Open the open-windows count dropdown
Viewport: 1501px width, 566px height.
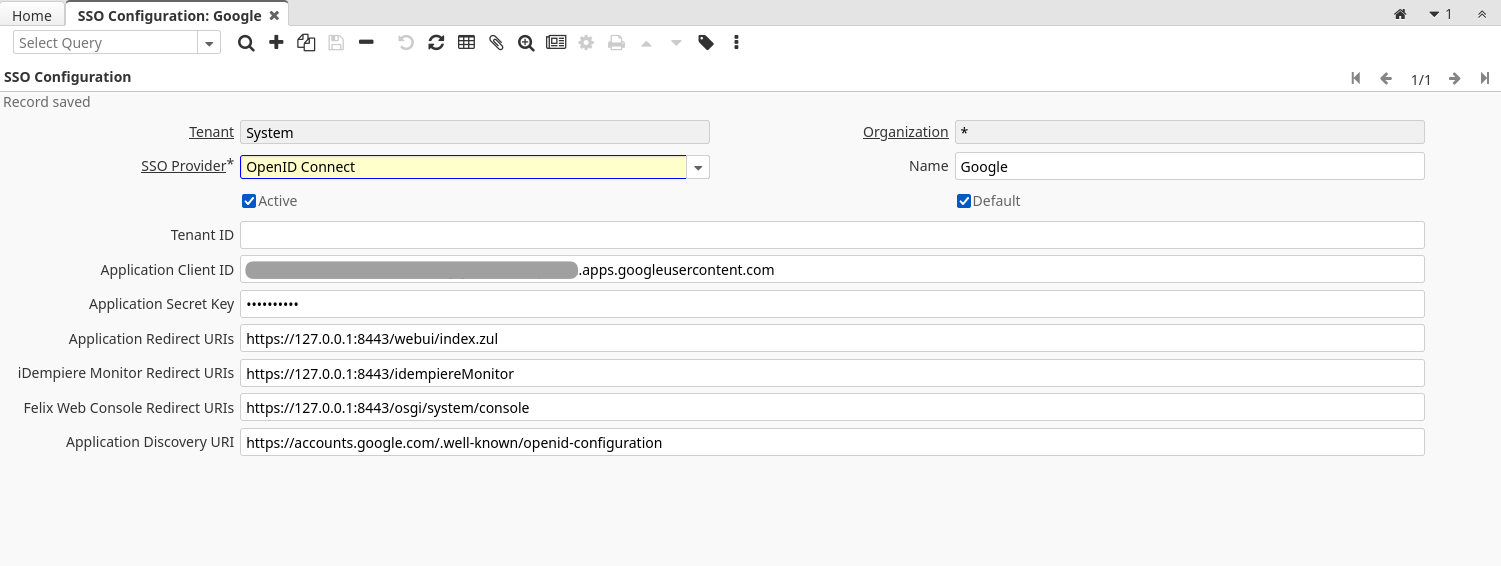1440,14
